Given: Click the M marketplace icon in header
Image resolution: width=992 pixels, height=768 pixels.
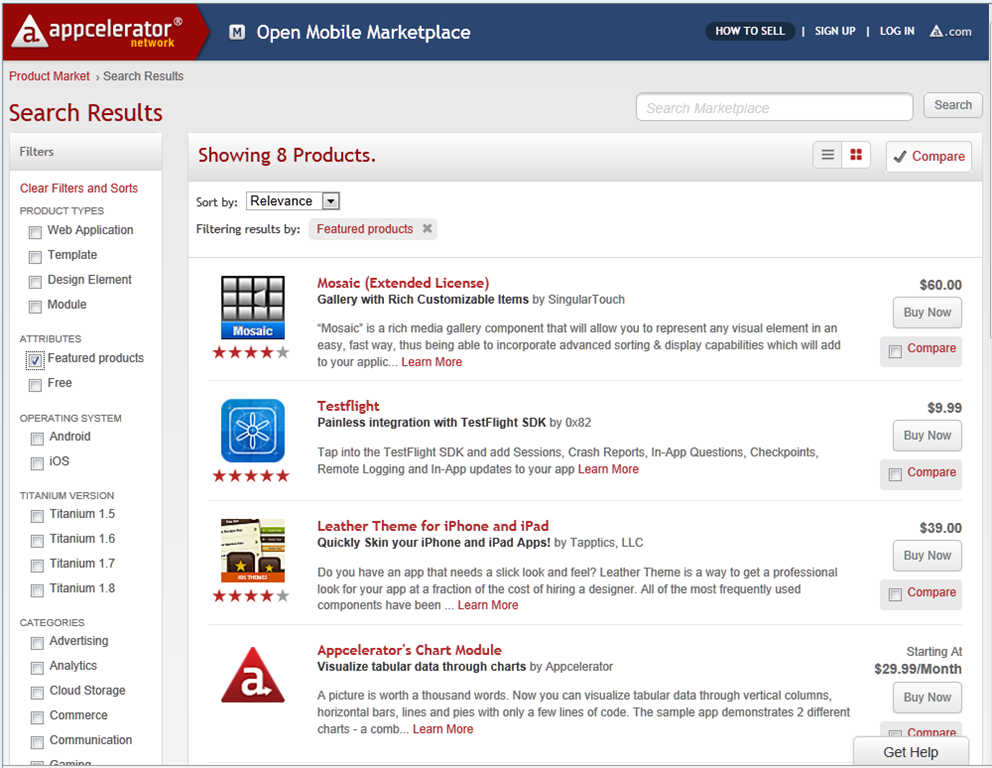Looking at the screenshot, I should [237, 32].
